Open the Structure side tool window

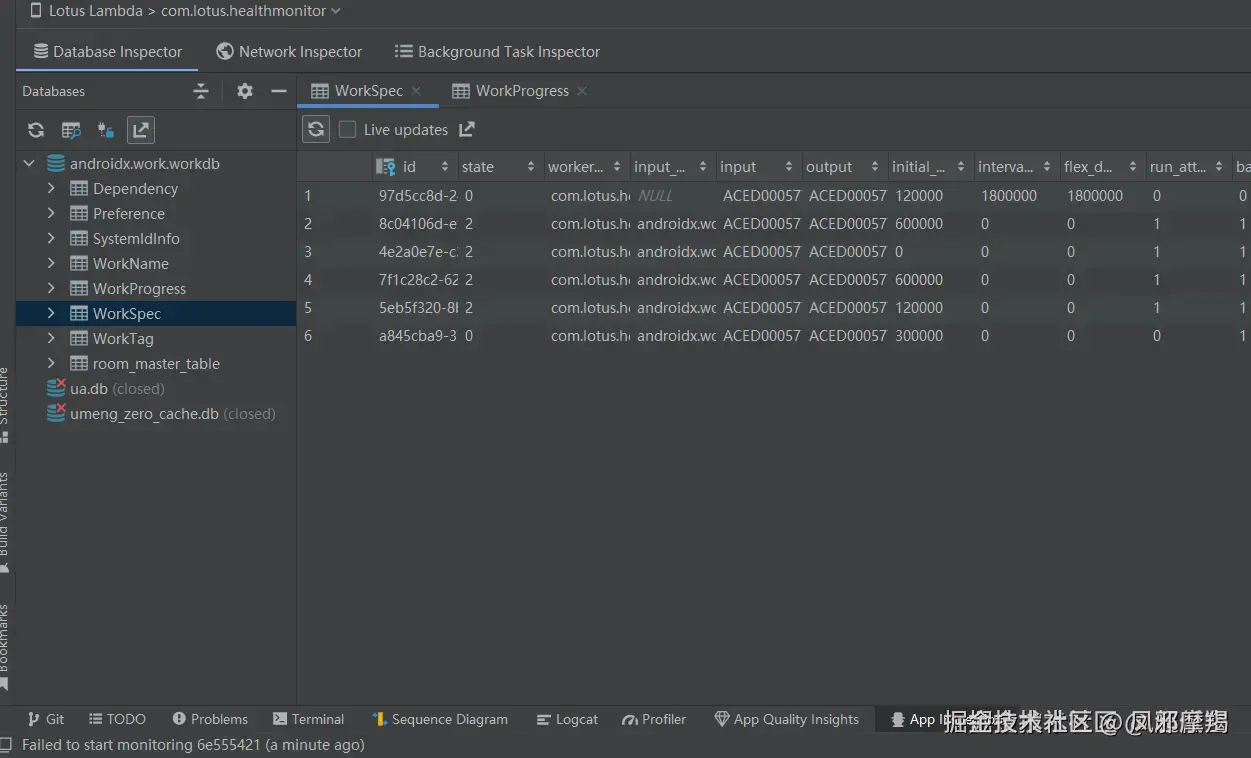click(x=6, y=405)
